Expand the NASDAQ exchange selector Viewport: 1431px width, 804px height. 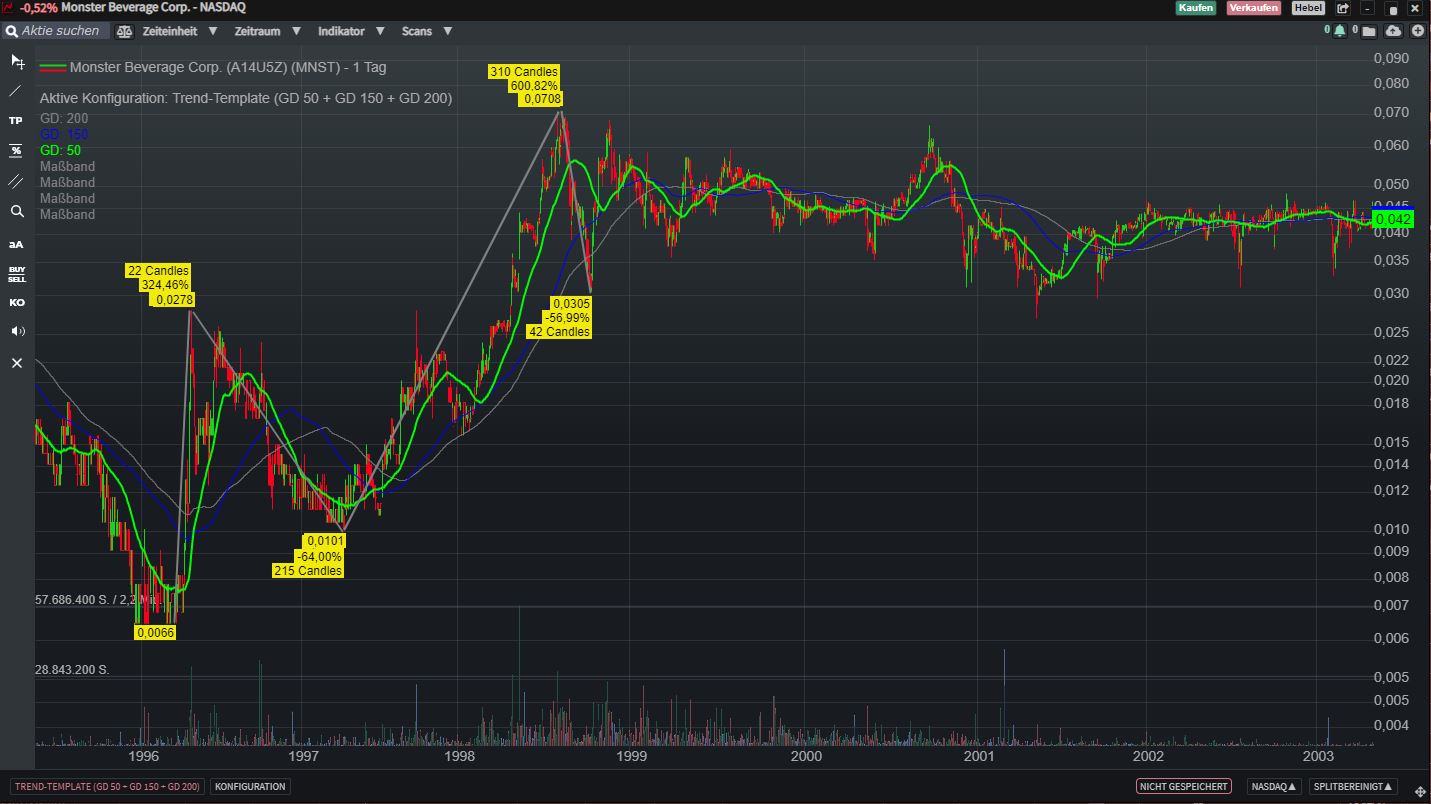1274,787
